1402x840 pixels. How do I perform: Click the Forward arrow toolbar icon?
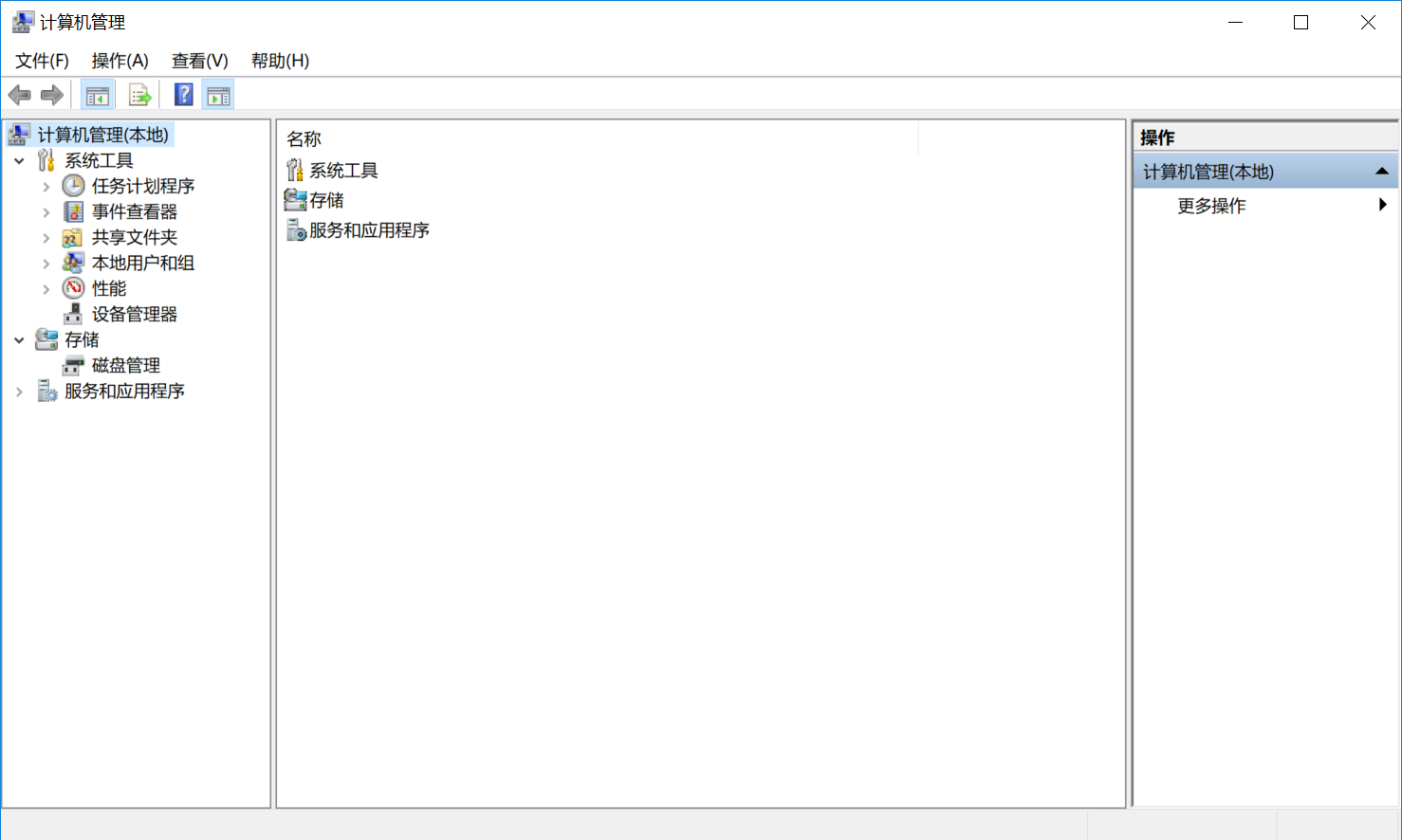pyautogui.click(x=52, y=95)
